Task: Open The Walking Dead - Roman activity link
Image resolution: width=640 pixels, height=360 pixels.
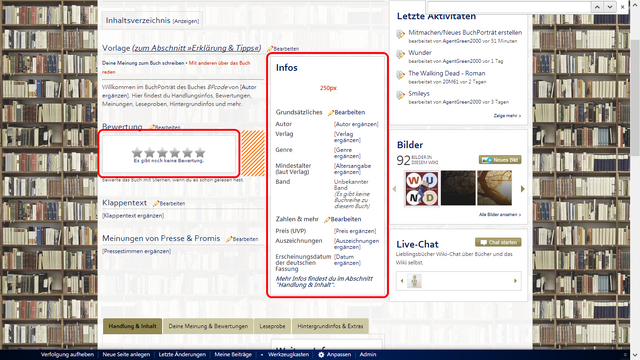Action: (447, 73)
